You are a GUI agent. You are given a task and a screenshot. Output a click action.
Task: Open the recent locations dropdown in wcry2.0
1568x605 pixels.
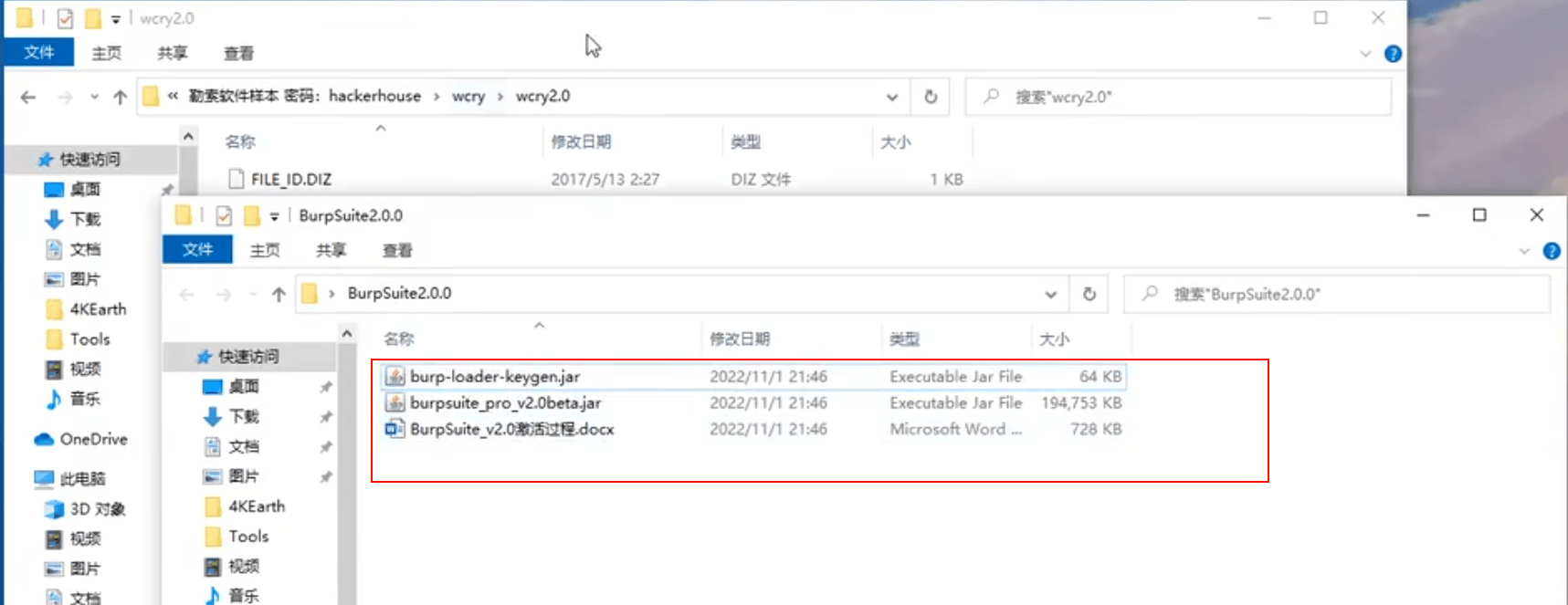[x=94, y=97]
